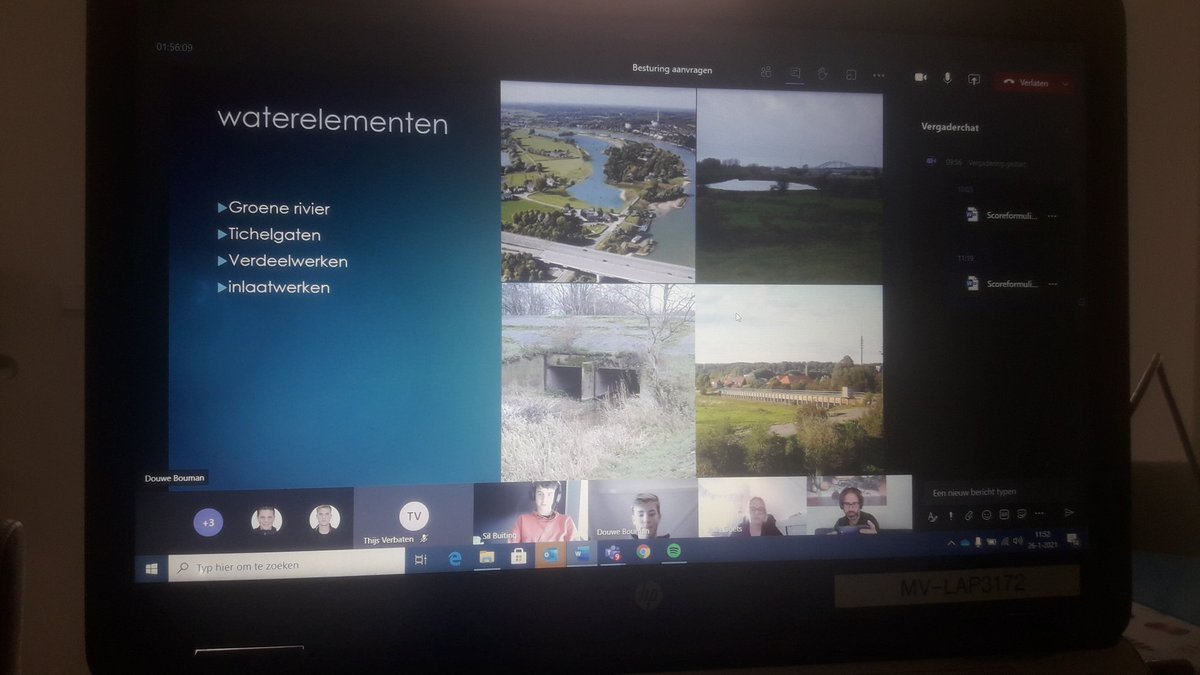Click the aerial river photo on the slide
This screenshot has height=675, width=1200.
(598, 182)
